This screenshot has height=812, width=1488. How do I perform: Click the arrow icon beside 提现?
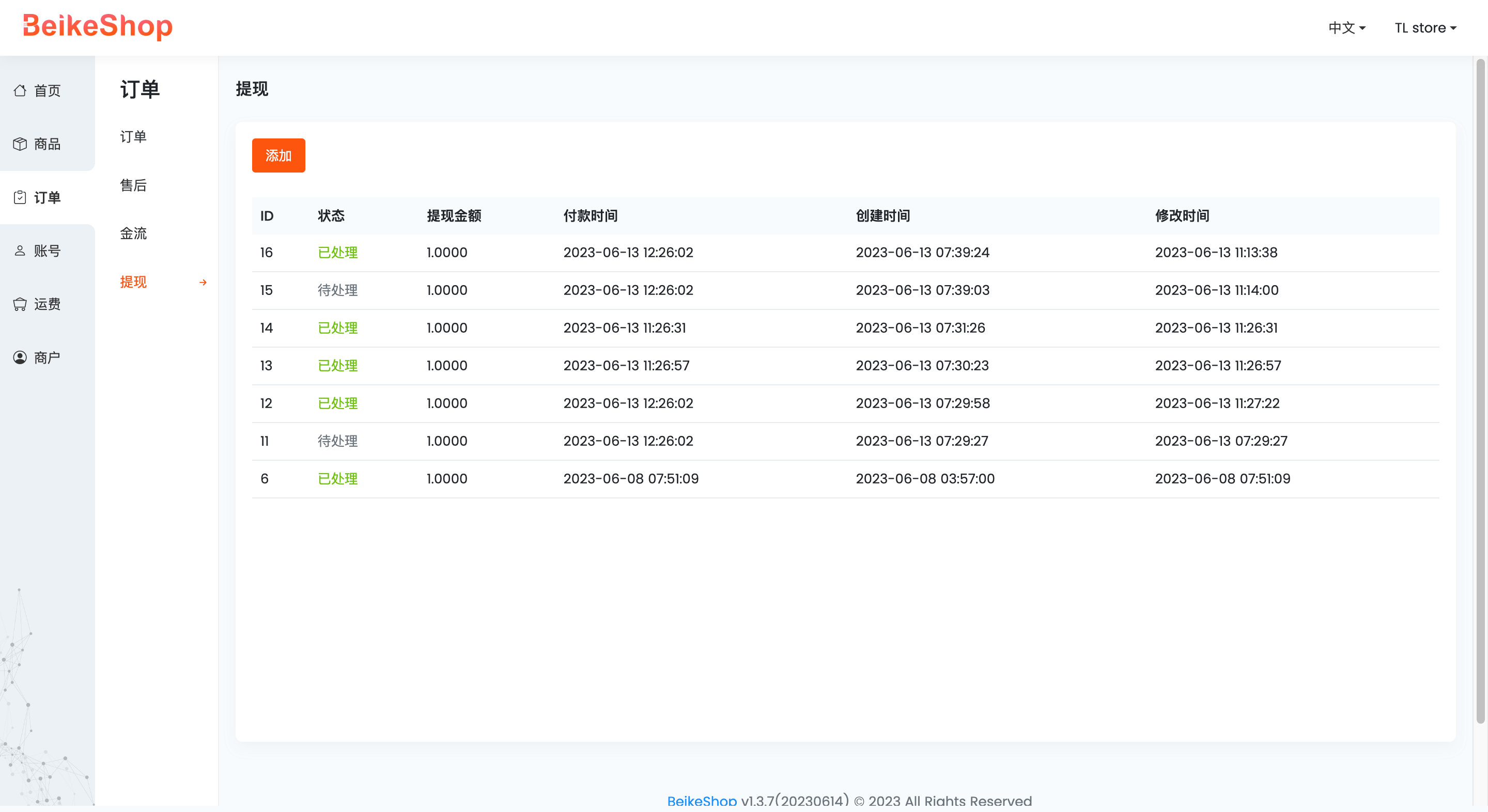point(203,283)
